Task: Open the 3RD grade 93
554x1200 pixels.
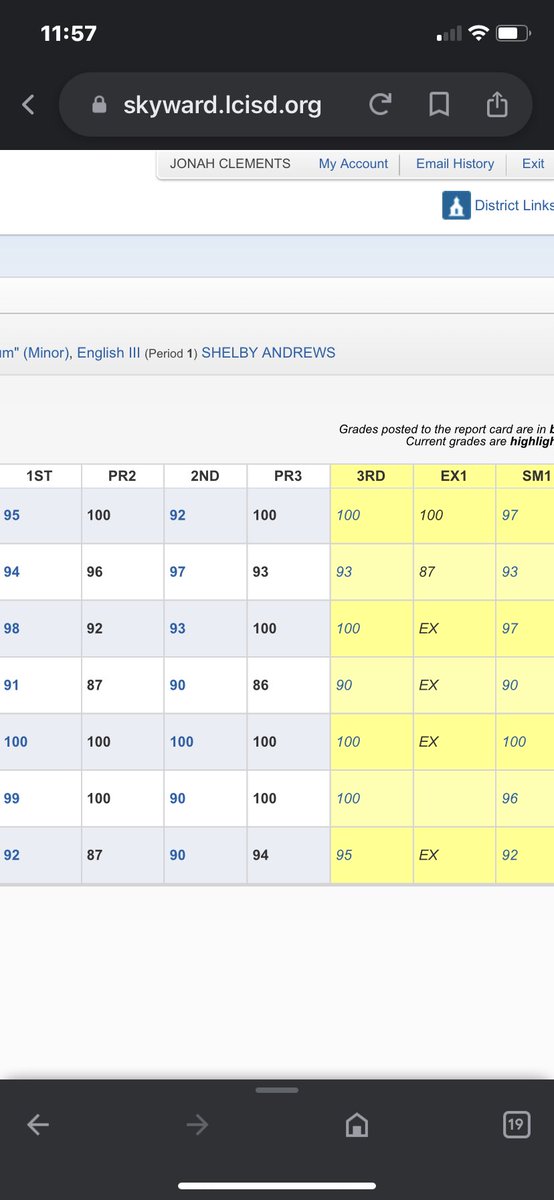Action: coord(344,572)
